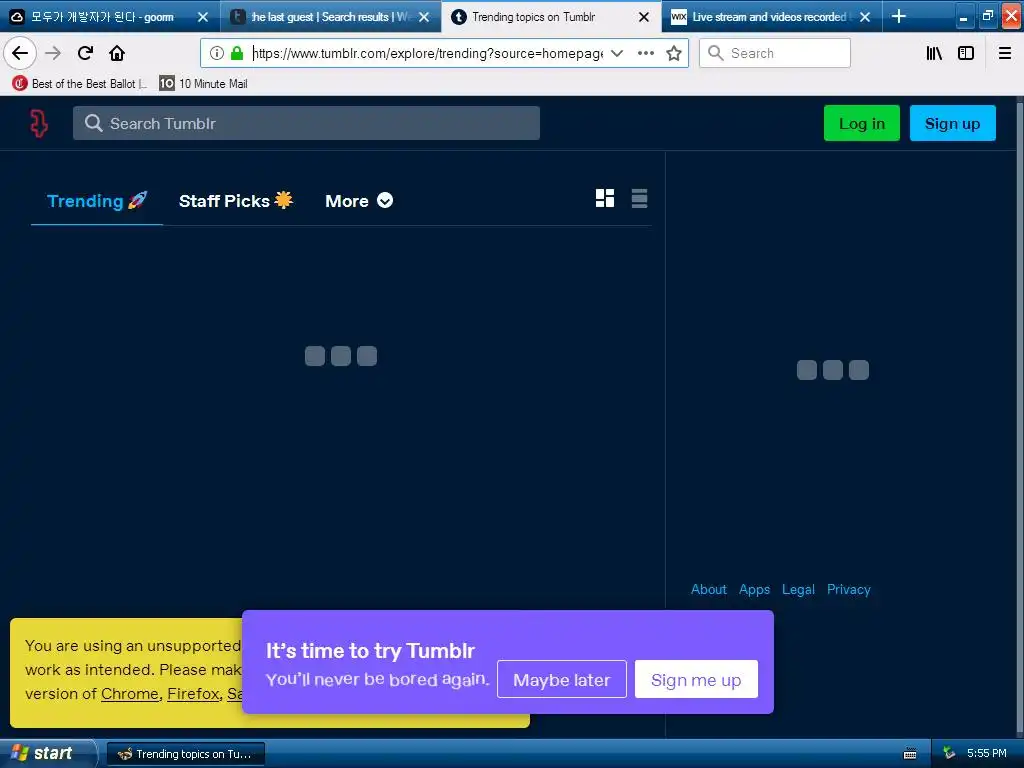Click the browser forward arrow

click(x=53, y=53)
